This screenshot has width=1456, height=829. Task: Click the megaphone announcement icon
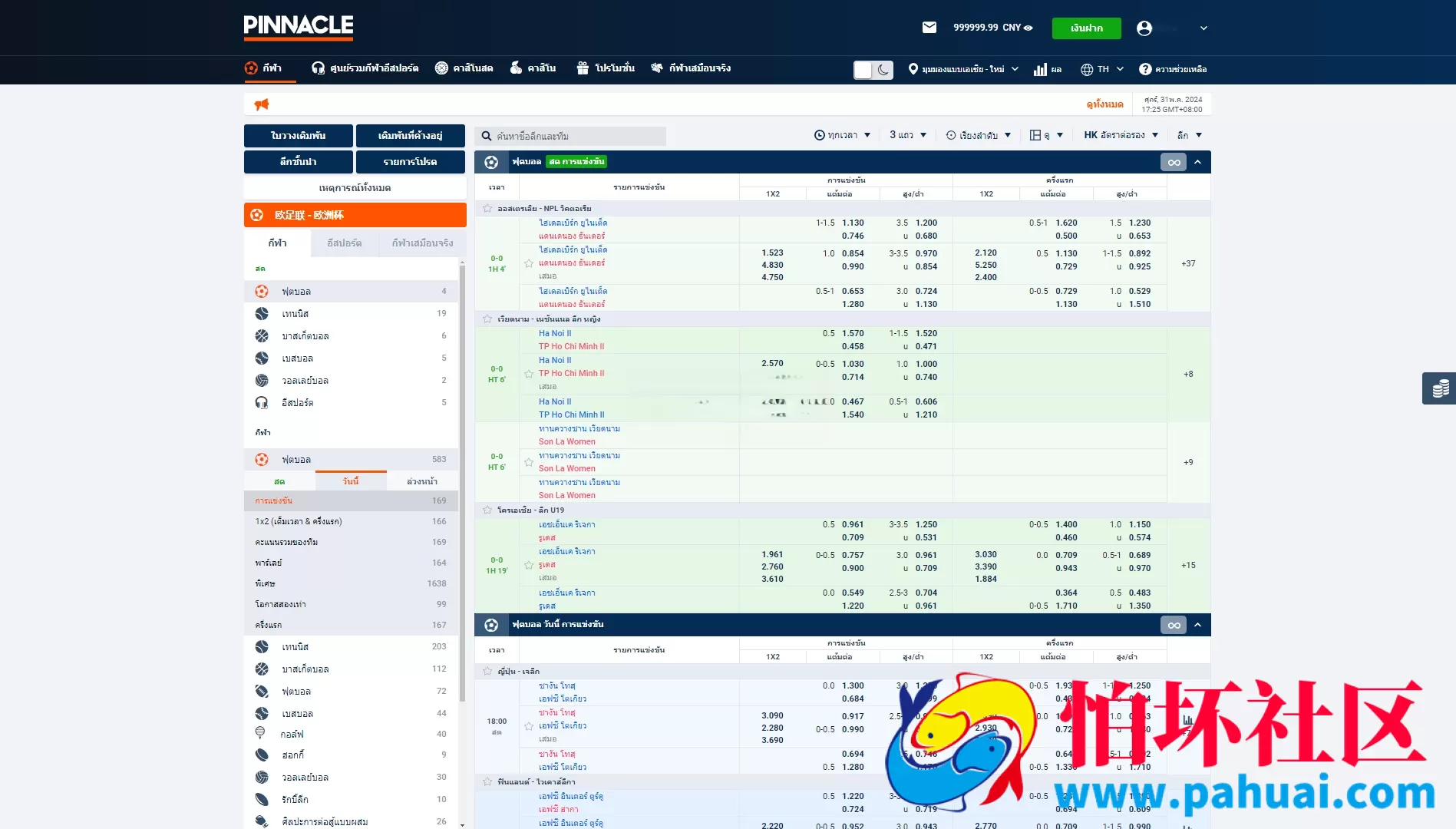(262, 104)
